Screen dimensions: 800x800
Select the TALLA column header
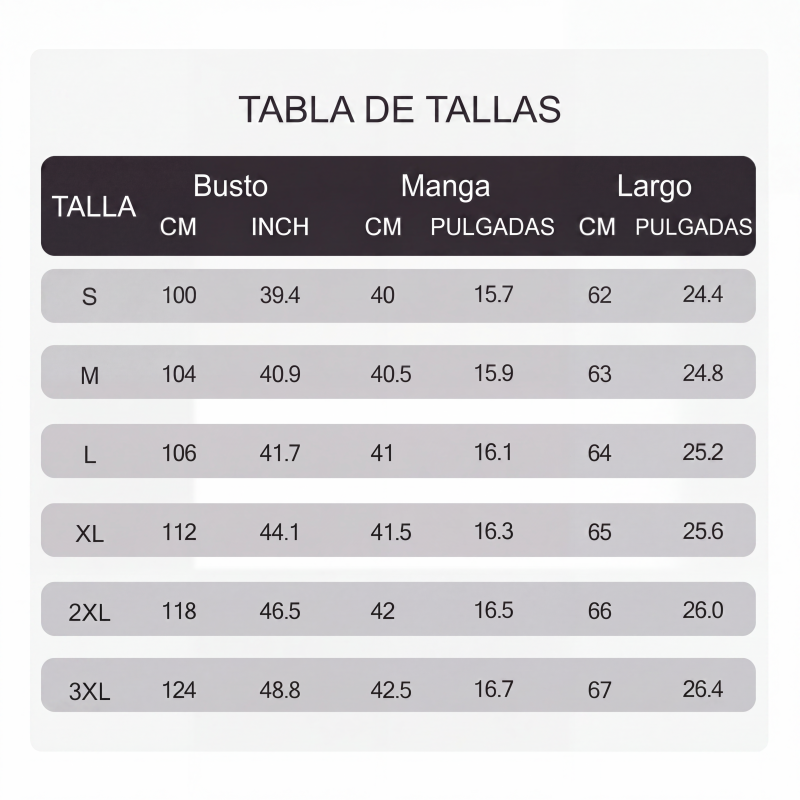(94, 207)
